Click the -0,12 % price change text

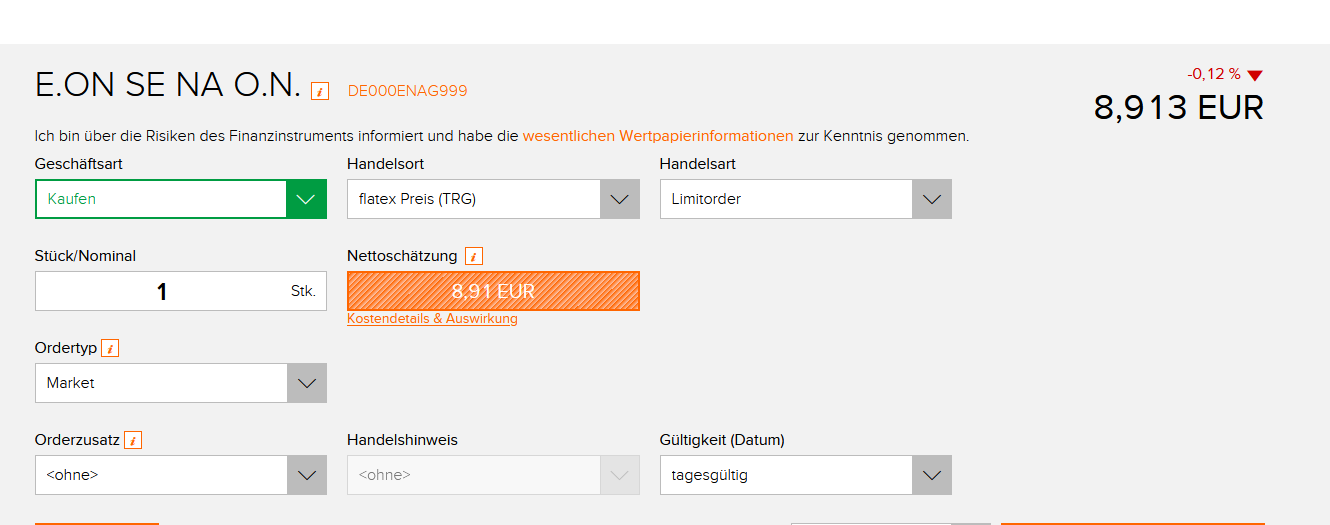pos(1213,74)
